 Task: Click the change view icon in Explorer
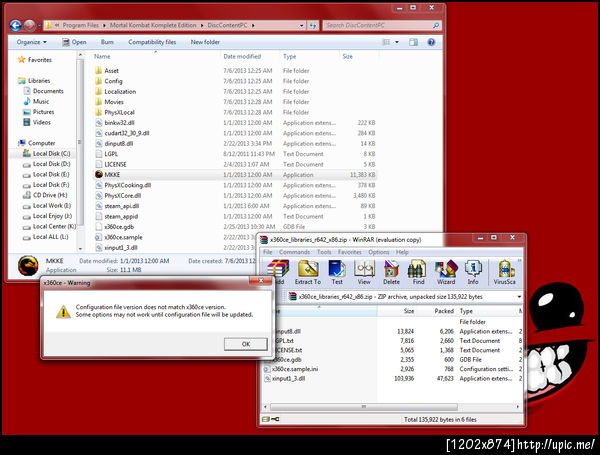(x=386, y=42)
